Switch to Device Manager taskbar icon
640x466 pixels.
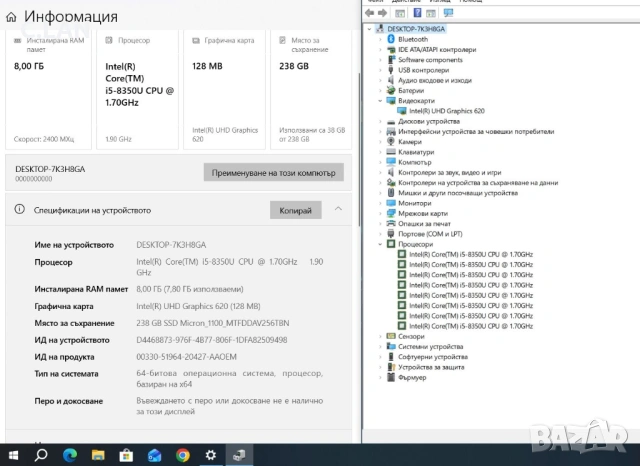[239, 455]
